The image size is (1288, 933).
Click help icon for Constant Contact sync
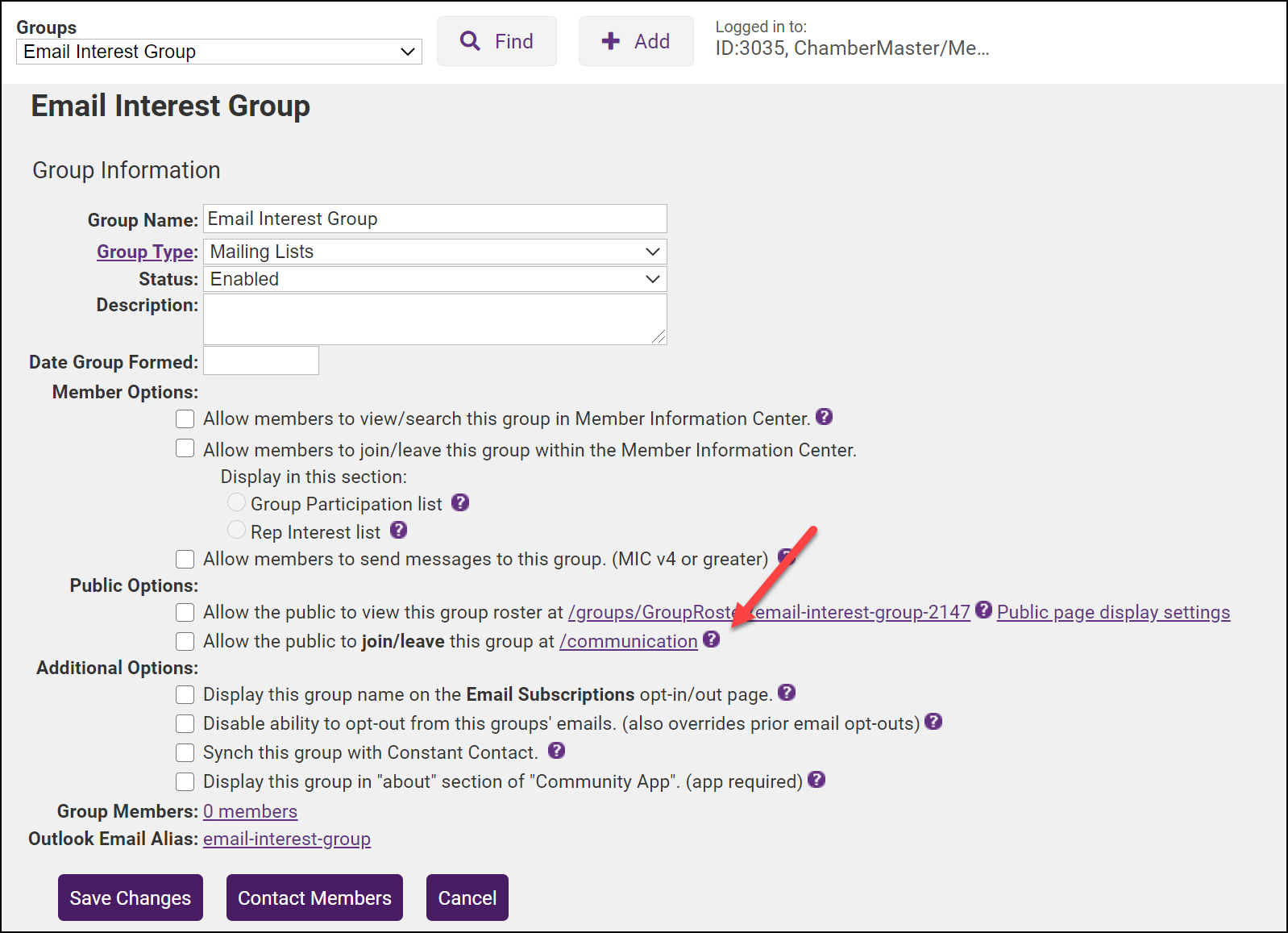coord(556,751)
